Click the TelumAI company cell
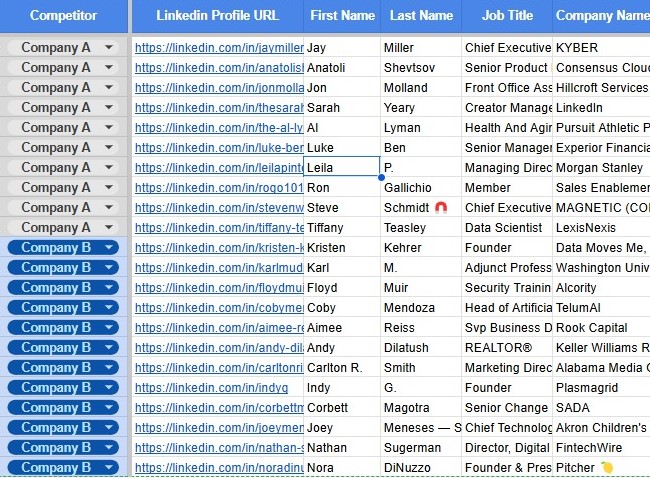 [601, 308]
